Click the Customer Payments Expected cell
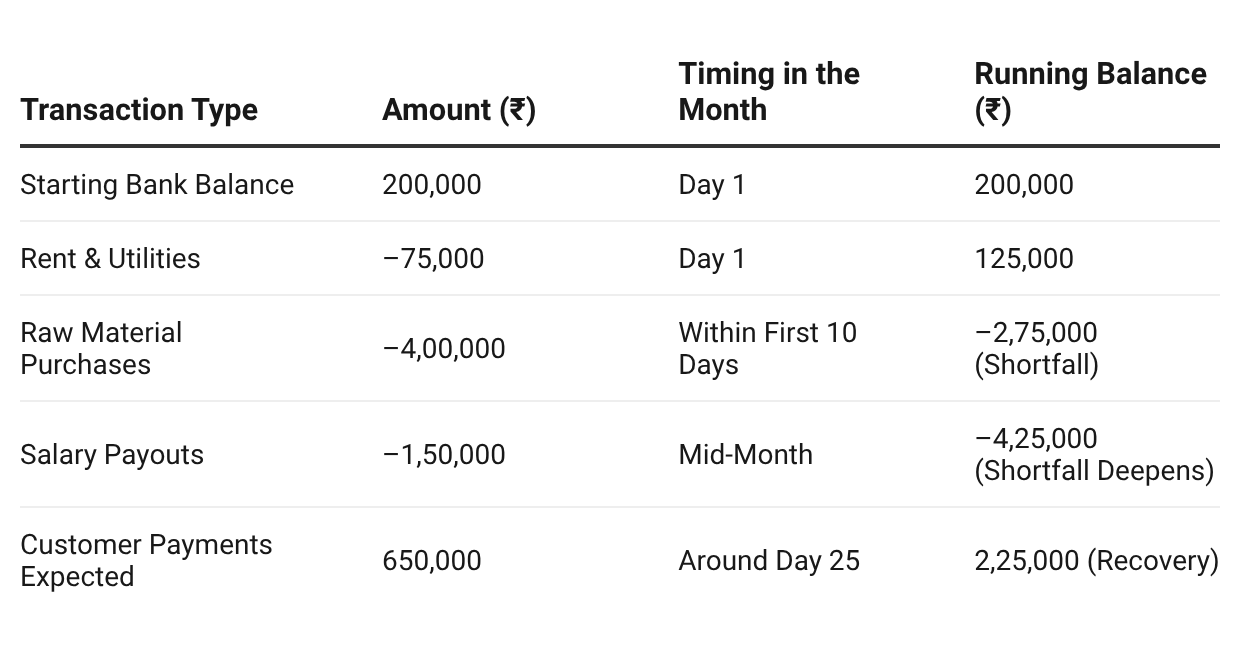This screenshot has width=1240, height=648. [146, 561]
